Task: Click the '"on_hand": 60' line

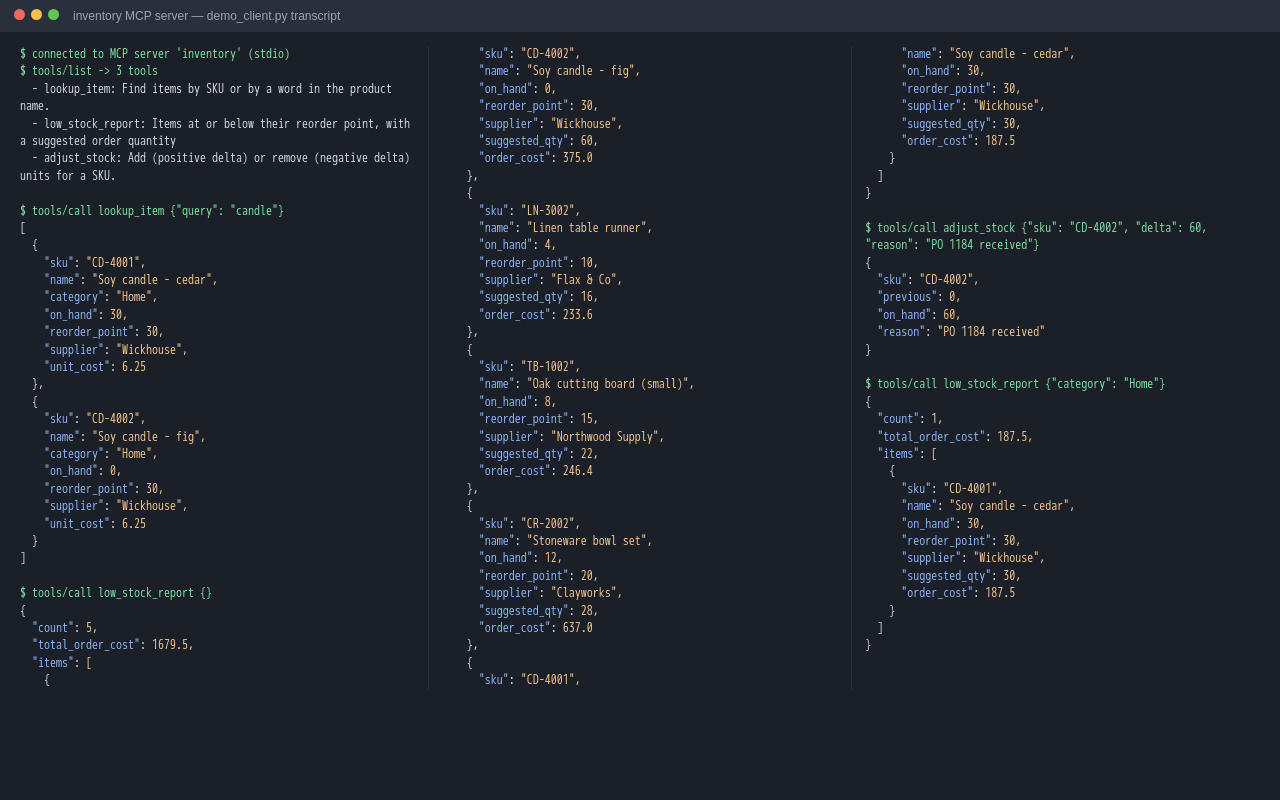Action: point(920,315)
